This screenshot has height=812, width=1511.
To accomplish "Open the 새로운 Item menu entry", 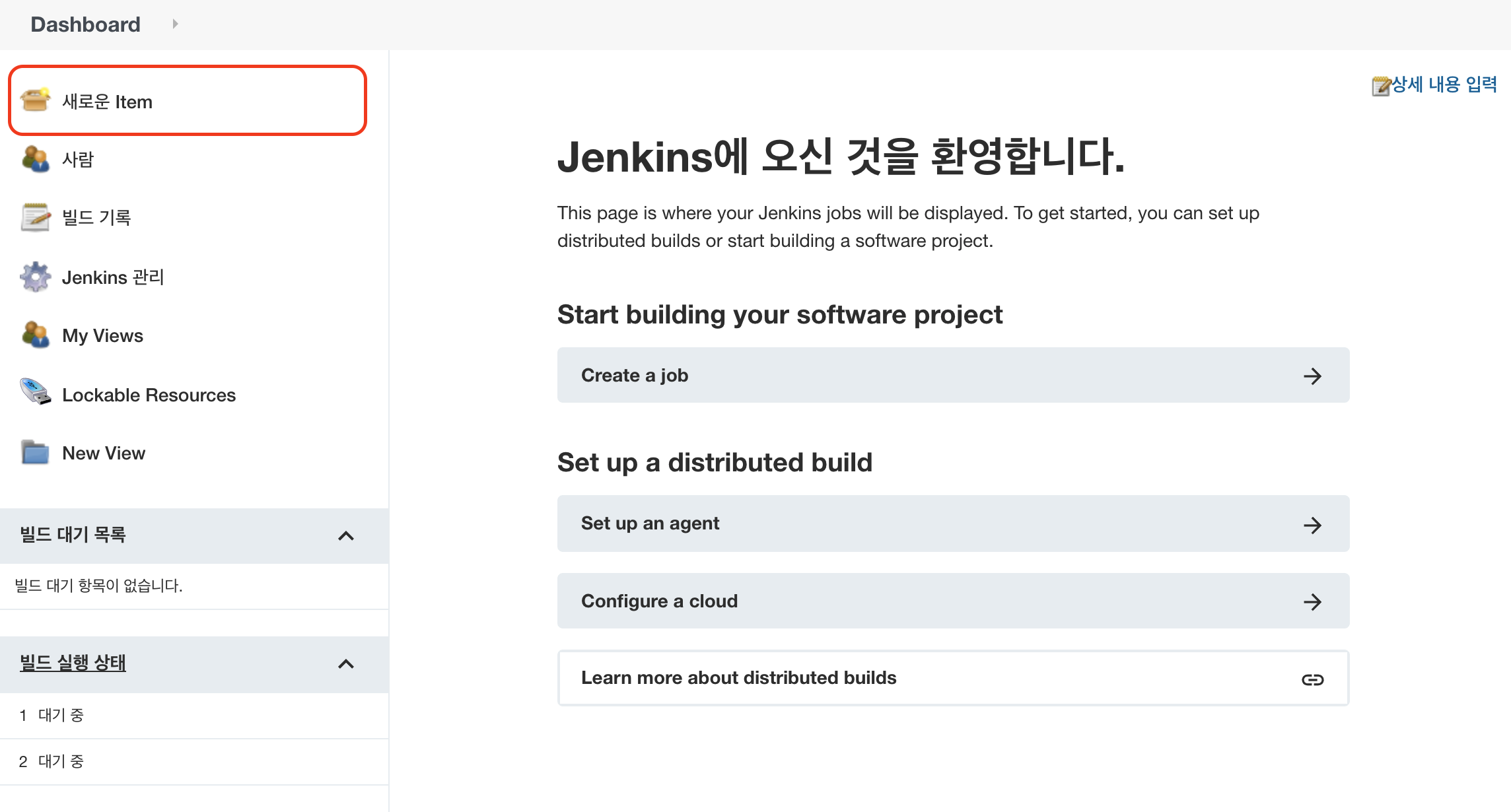I will point(188,101).
